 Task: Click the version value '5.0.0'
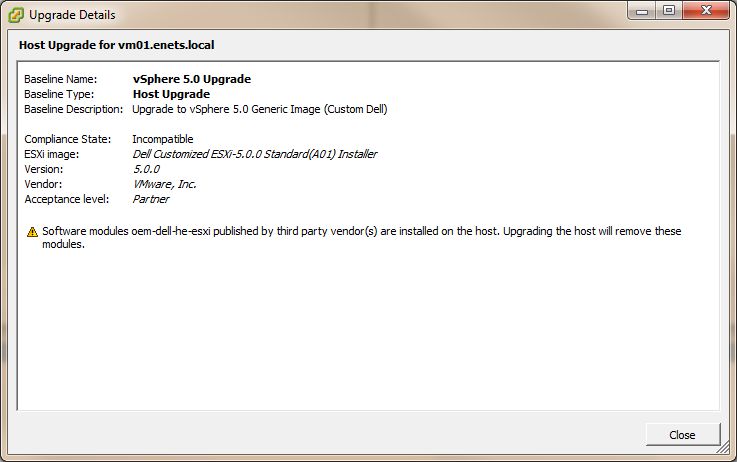[x=146, y=169]
